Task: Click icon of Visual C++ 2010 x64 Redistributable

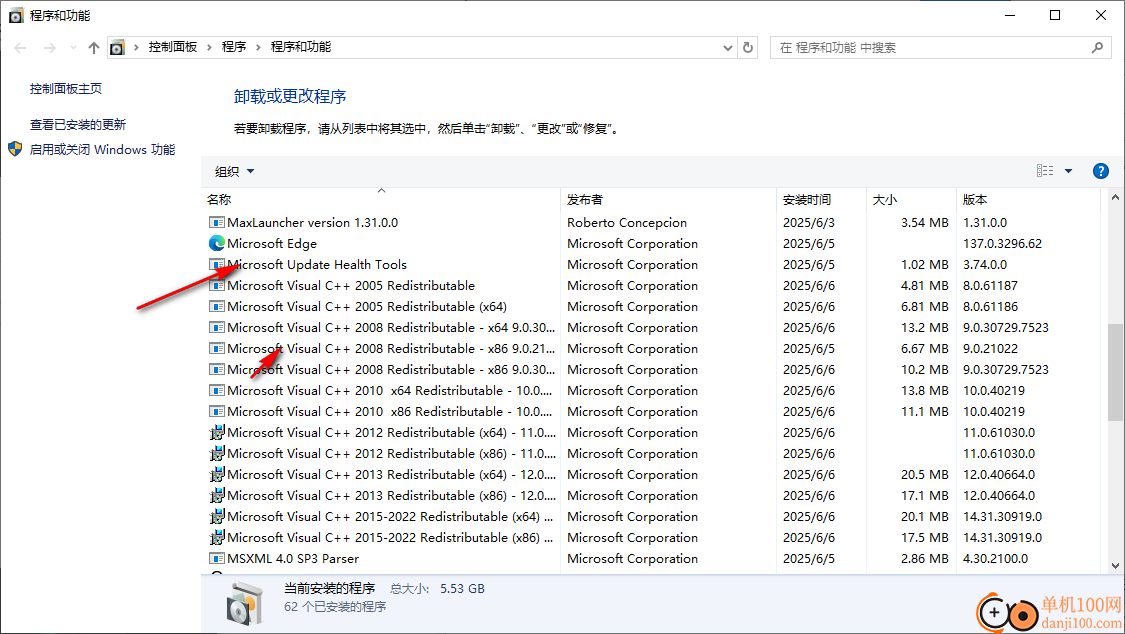Action: click(216, 390)
